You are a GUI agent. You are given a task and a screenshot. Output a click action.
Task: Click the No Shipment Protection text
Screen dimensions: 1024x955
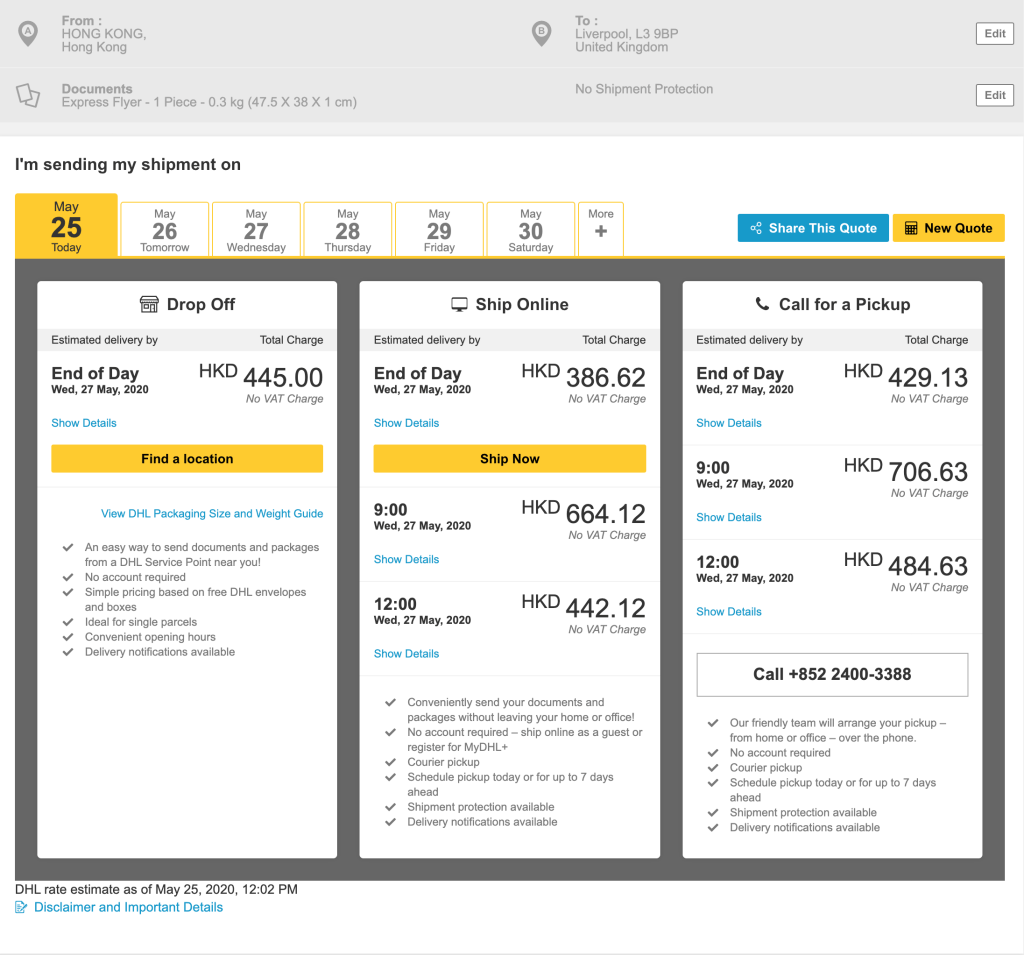pyautogui.click(x=644, y=89)
